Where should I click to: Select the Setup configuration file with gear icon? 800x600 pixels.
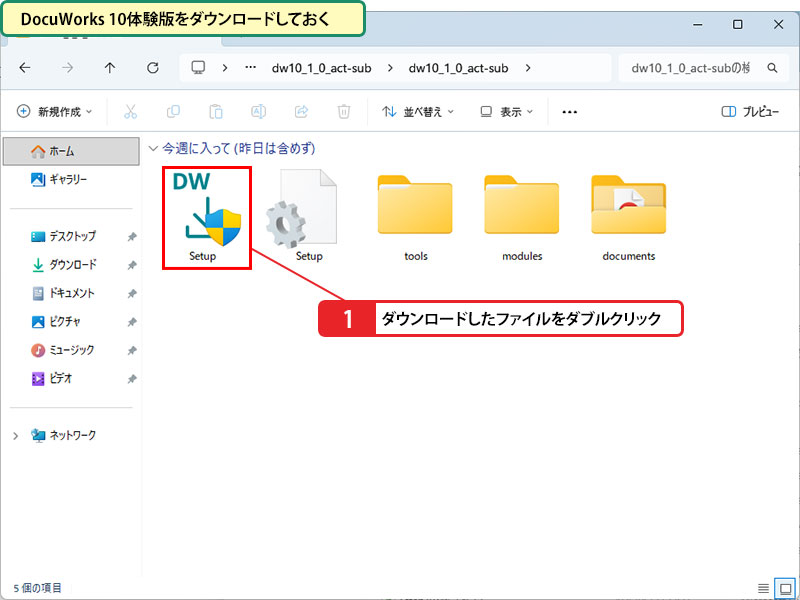tap(303, 216)
